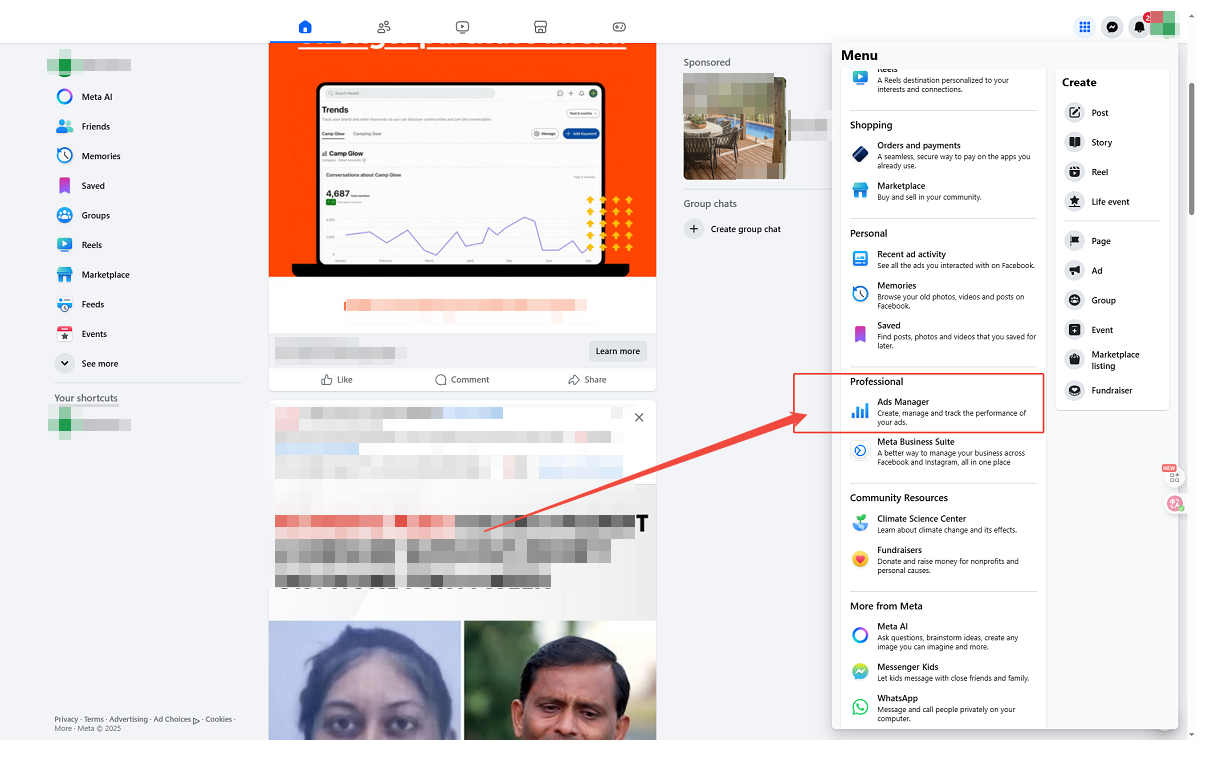Open the Video tab icon
Screen dimensions: 1213x762
(462, 27)
